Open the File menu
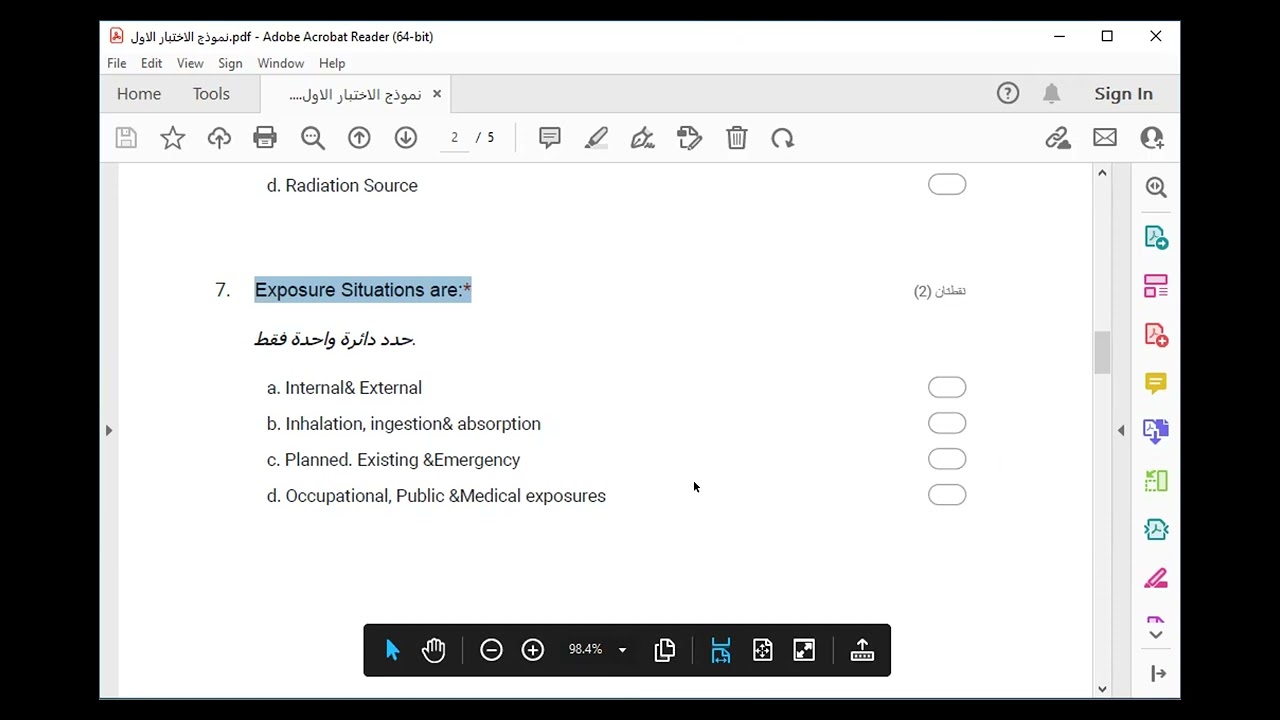 (117, 63)
